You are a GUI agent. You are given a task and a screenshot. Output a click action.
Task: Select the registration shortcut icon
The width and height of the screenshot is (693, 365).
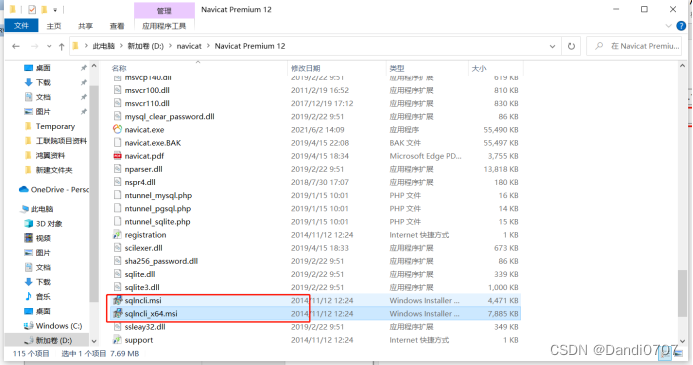[x=117, y=235]
